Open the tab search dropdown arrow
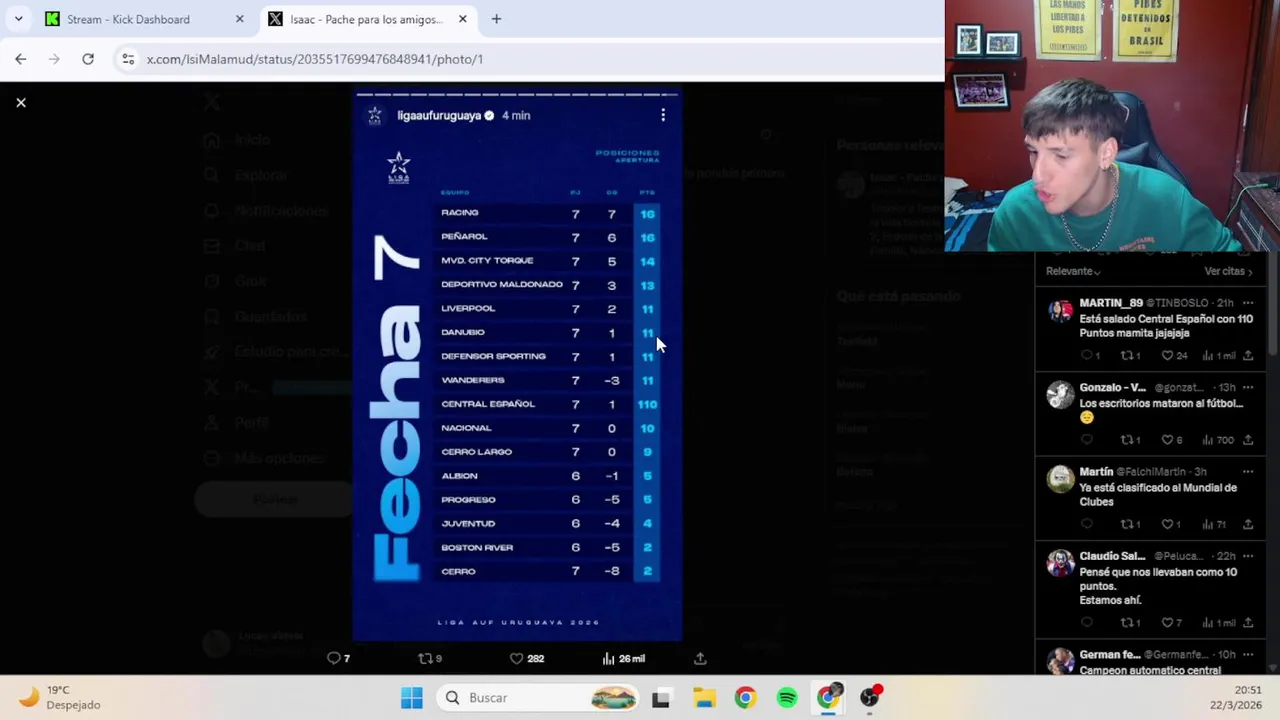This screenshot has width=1280, height=720. coord(18,19)
